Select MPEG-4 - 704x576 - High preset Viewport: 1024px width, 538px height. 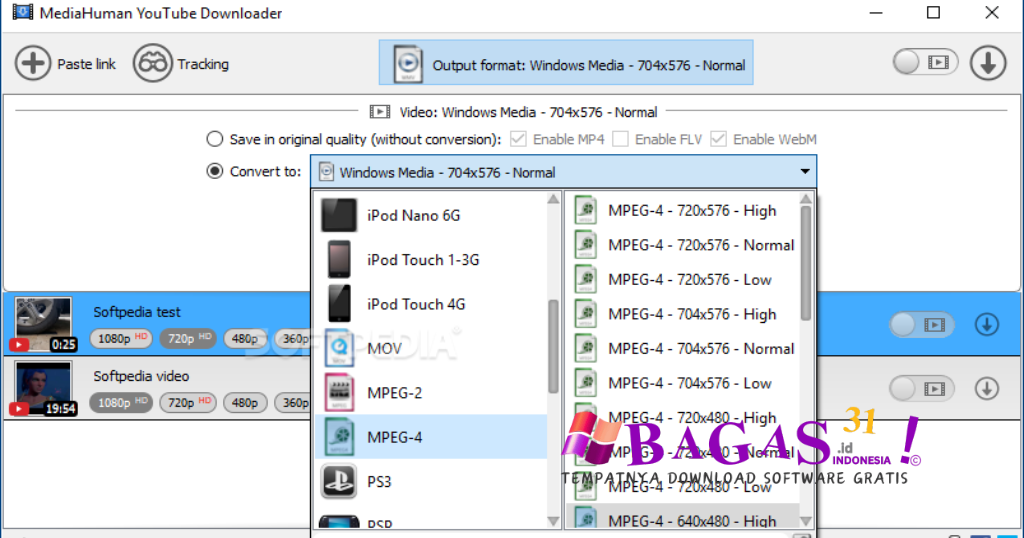683,315
